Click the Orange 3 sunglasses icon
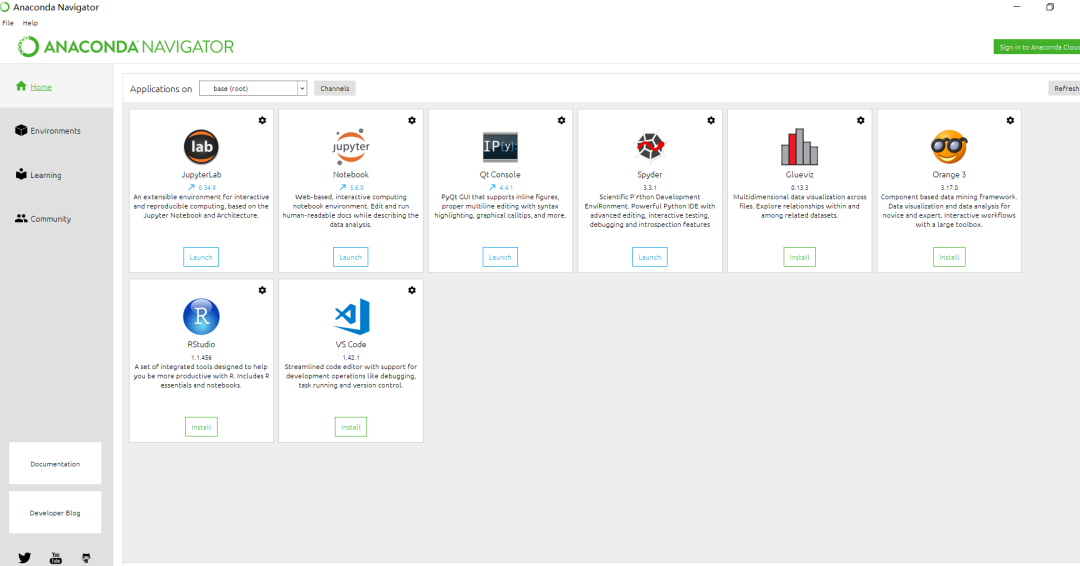The width and height of the screenshot is (1080, 566). [x=949, y=147]
